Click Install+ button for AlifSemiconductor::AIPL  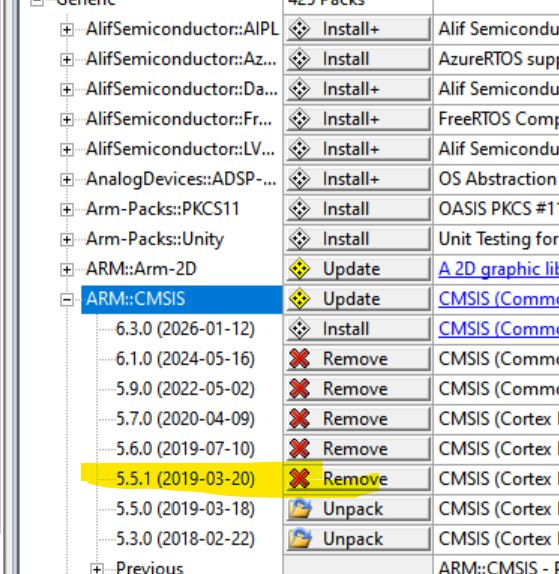[358, 29]
